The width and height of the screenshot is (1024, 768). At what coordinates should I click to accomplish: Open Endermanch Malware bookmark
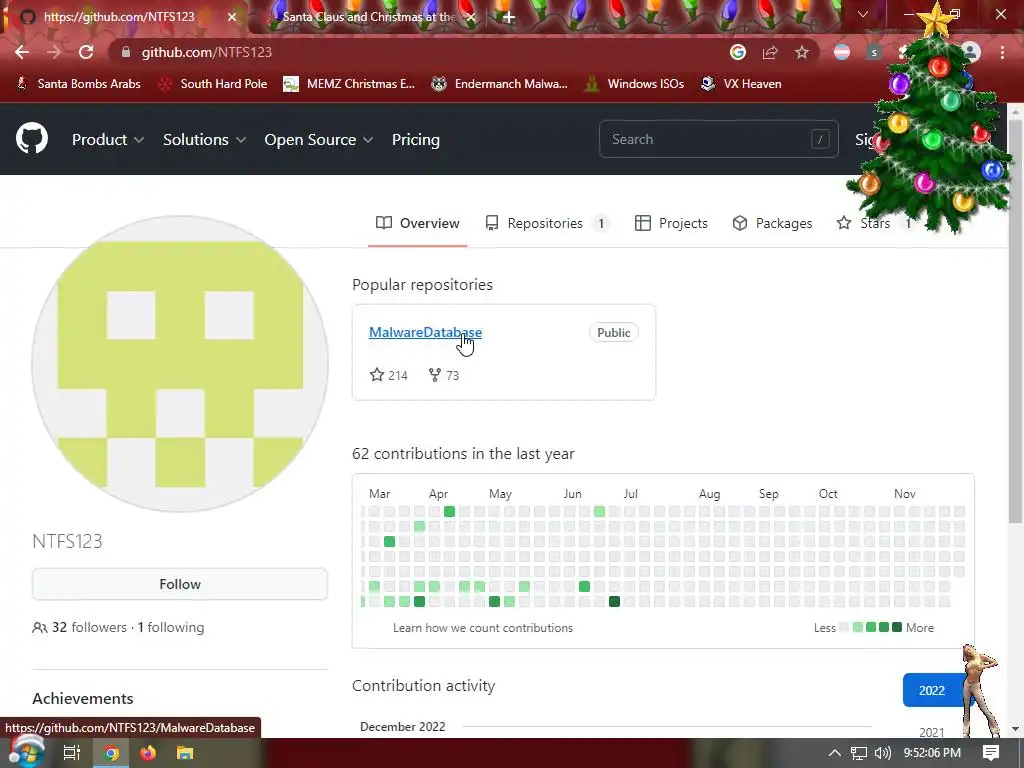tap(500, 84)
